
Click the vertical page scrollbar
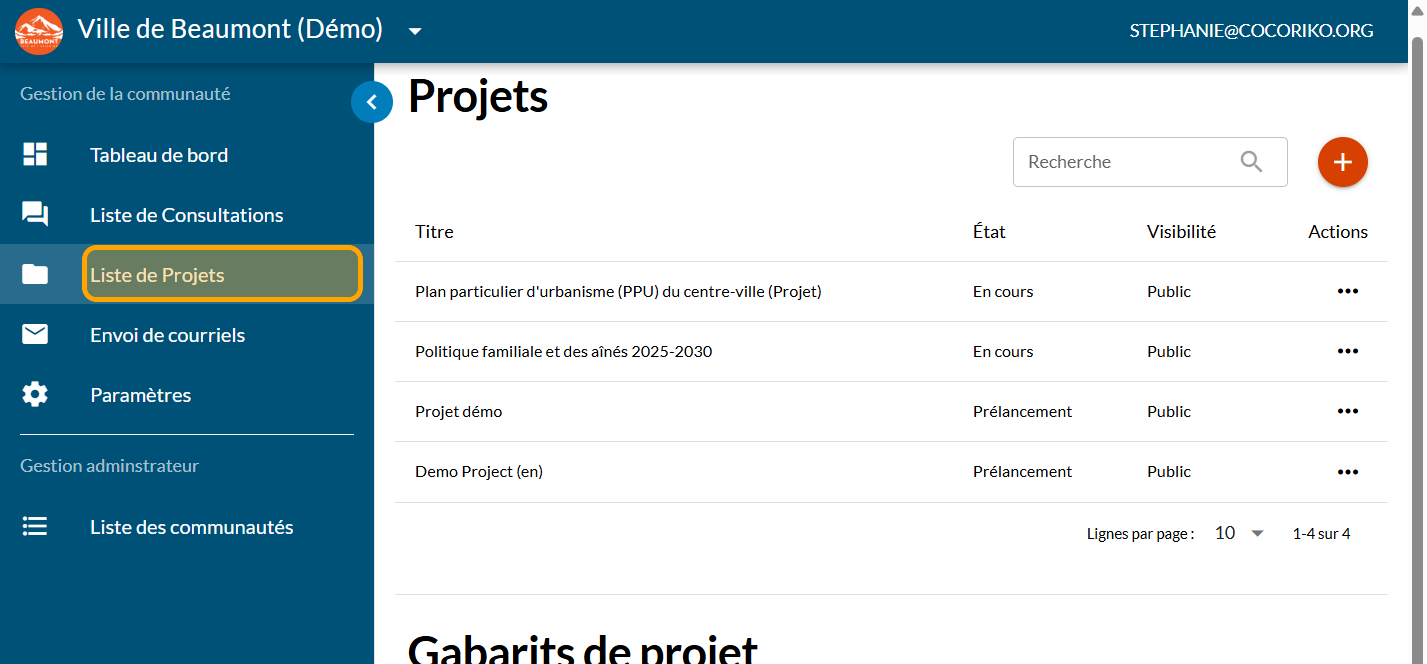click(x=1416, y=300)
